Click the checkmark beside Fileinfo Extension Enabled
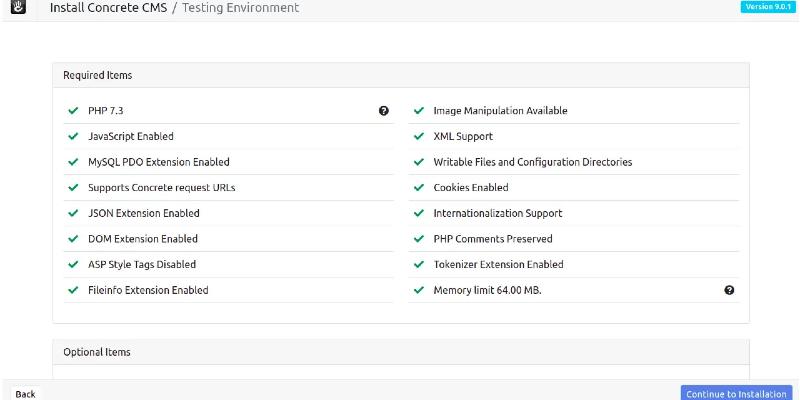Viewport: 800px width, 400px height. pos(73,290)
